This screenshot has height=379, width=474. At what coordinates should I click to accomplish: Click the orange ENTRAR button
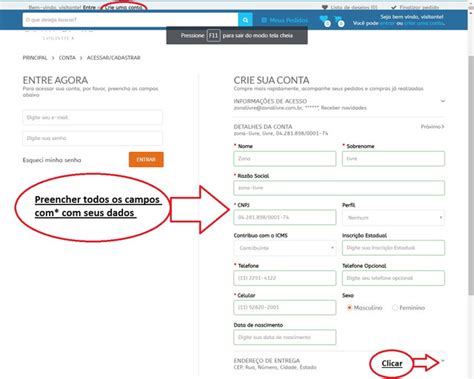click(146, 159)
